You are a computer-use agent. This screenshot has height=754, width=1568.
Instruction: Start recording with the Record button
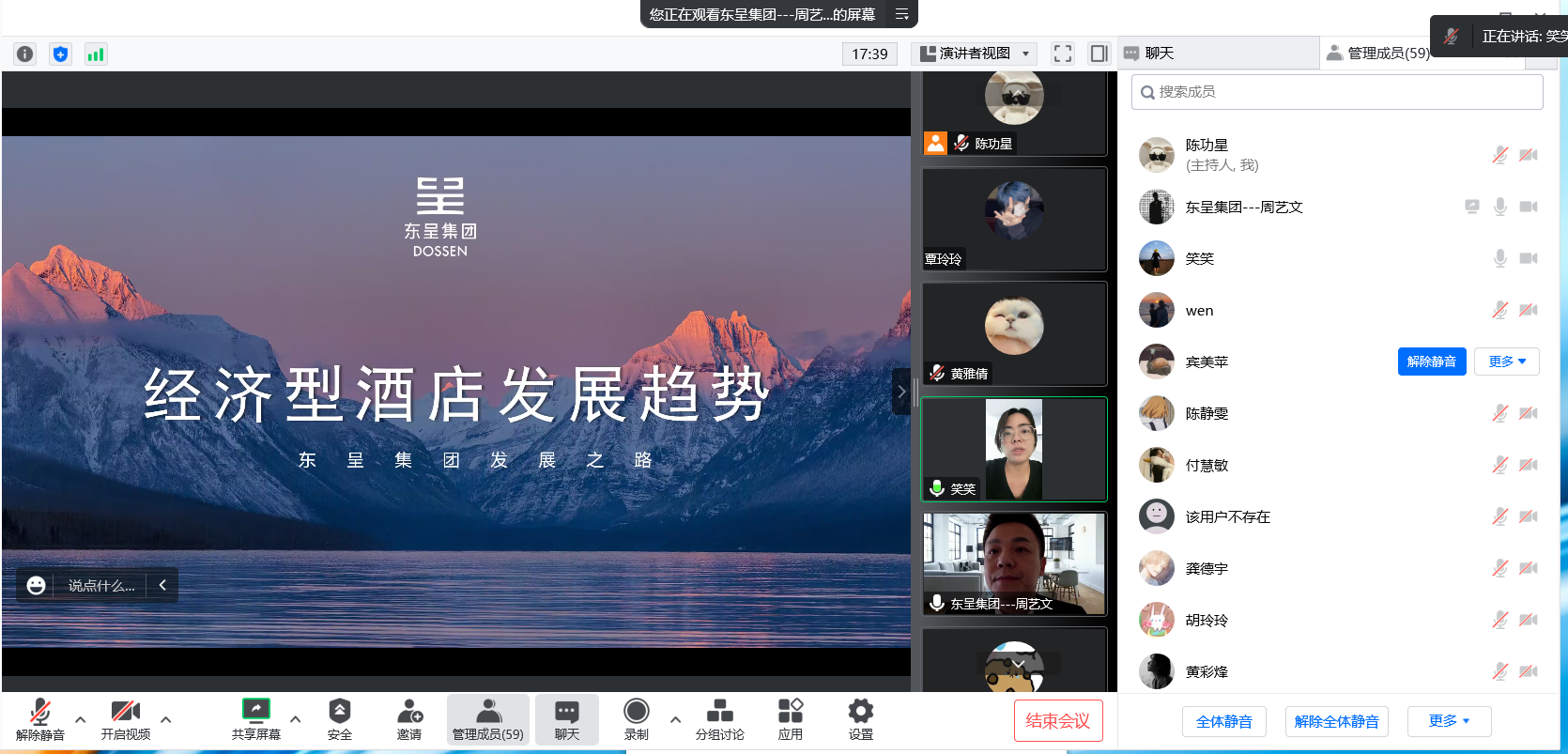click(636, 719)
